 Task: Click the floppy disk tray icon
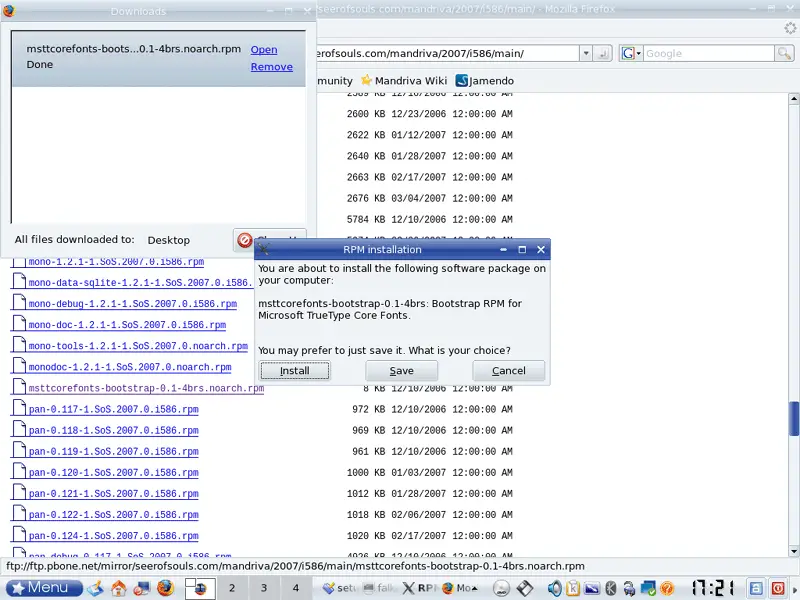click(x=524, y=588)
